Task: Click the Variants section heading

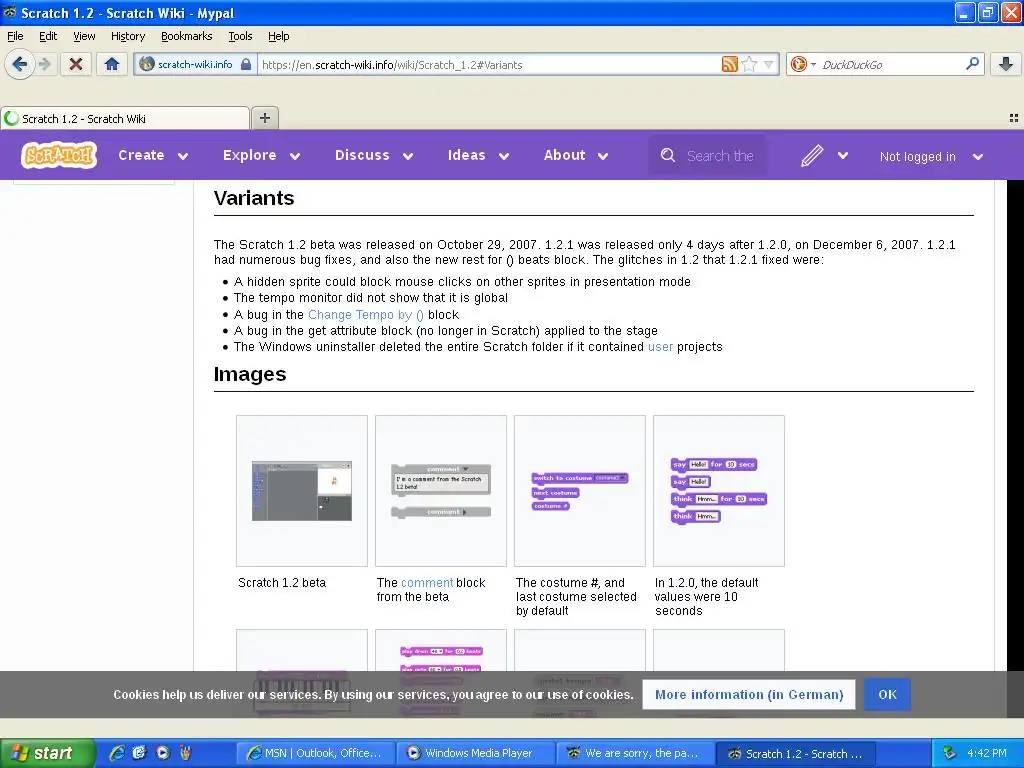Action: click(254, 198)
